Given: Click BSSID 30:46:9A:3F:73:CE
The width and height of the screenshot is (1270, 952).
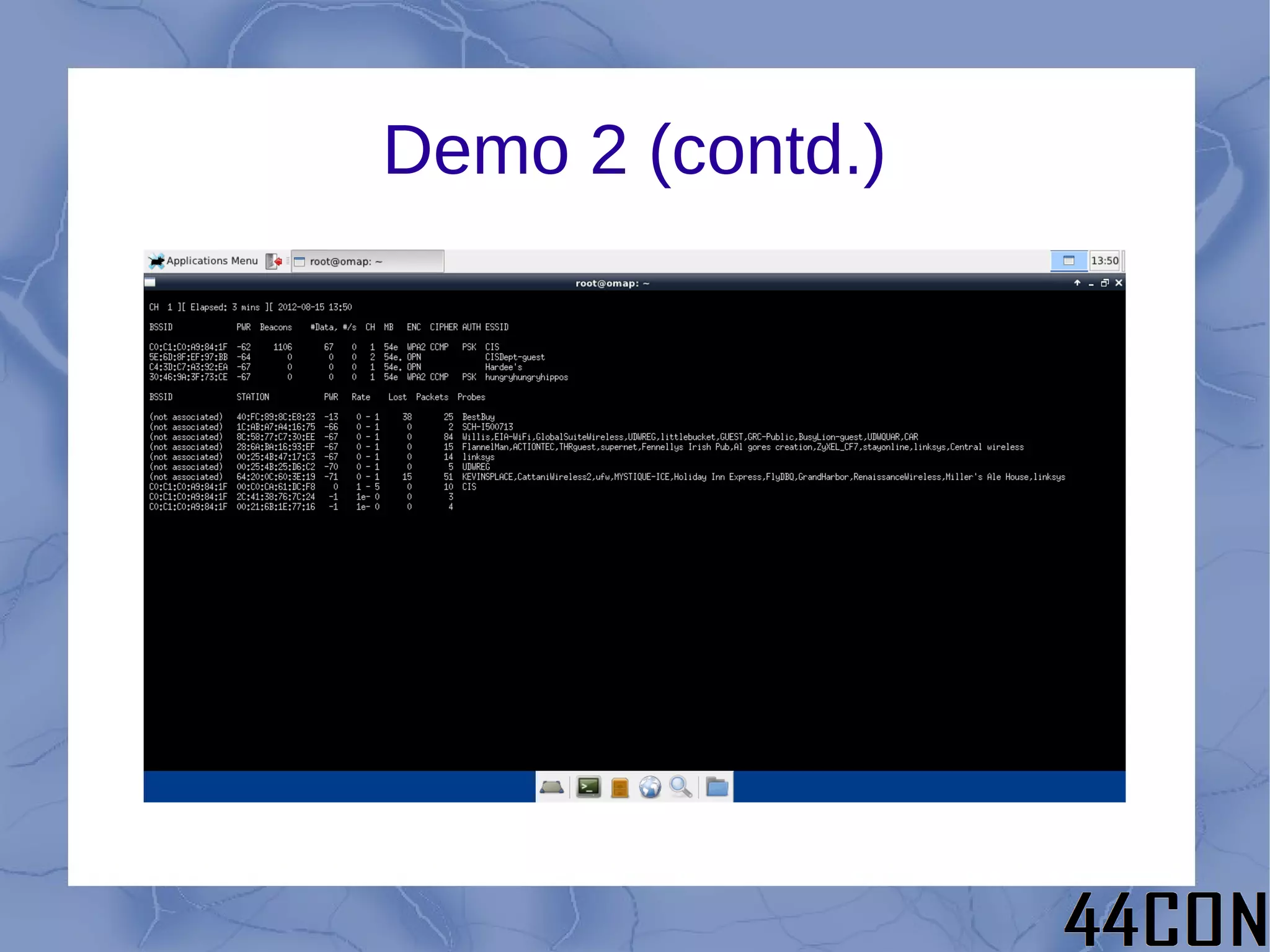Looking at the screenshot, I should [x=188, y=377].
